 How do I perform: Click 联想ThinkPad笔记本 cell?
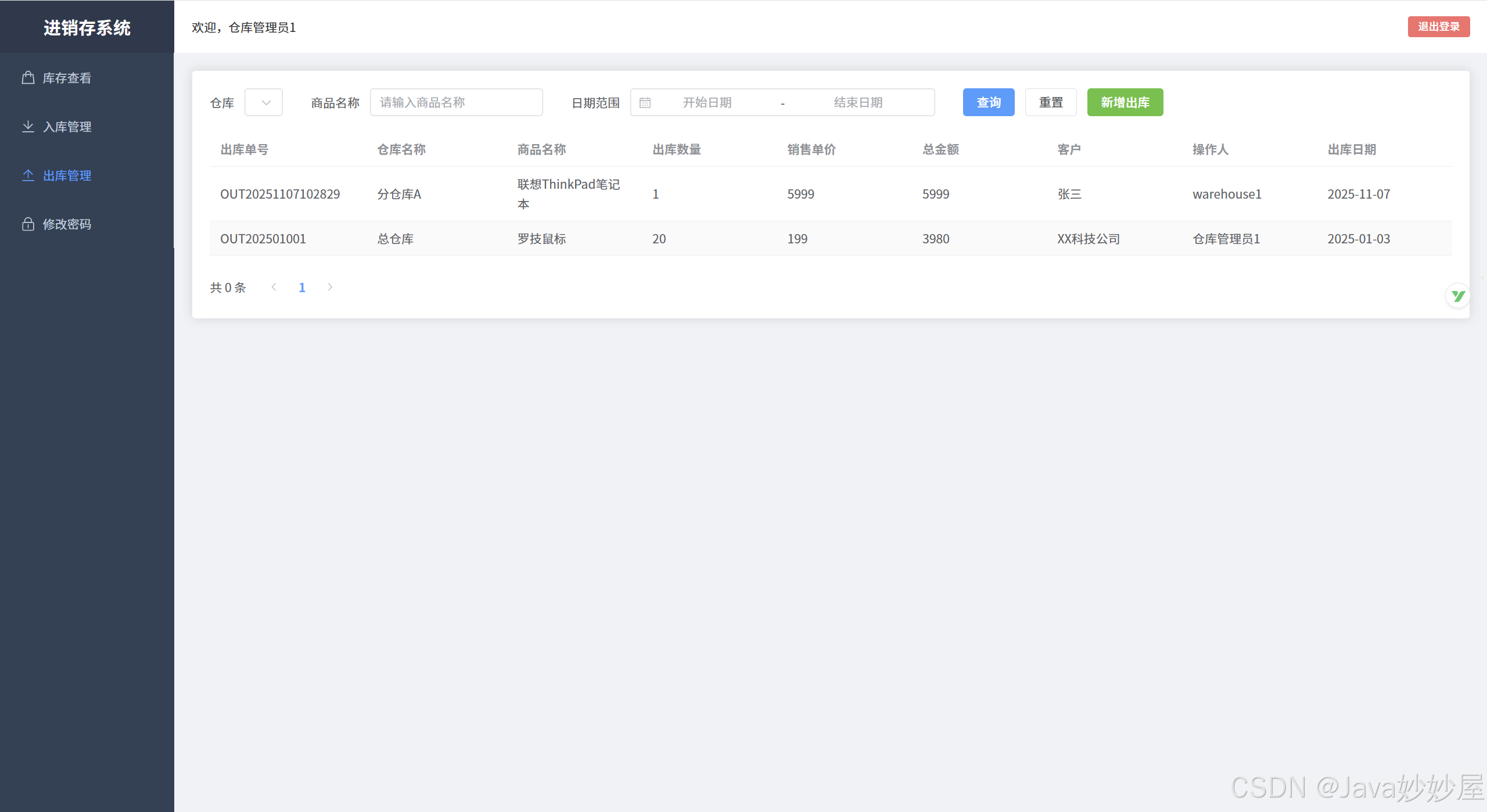coord(569,194)
